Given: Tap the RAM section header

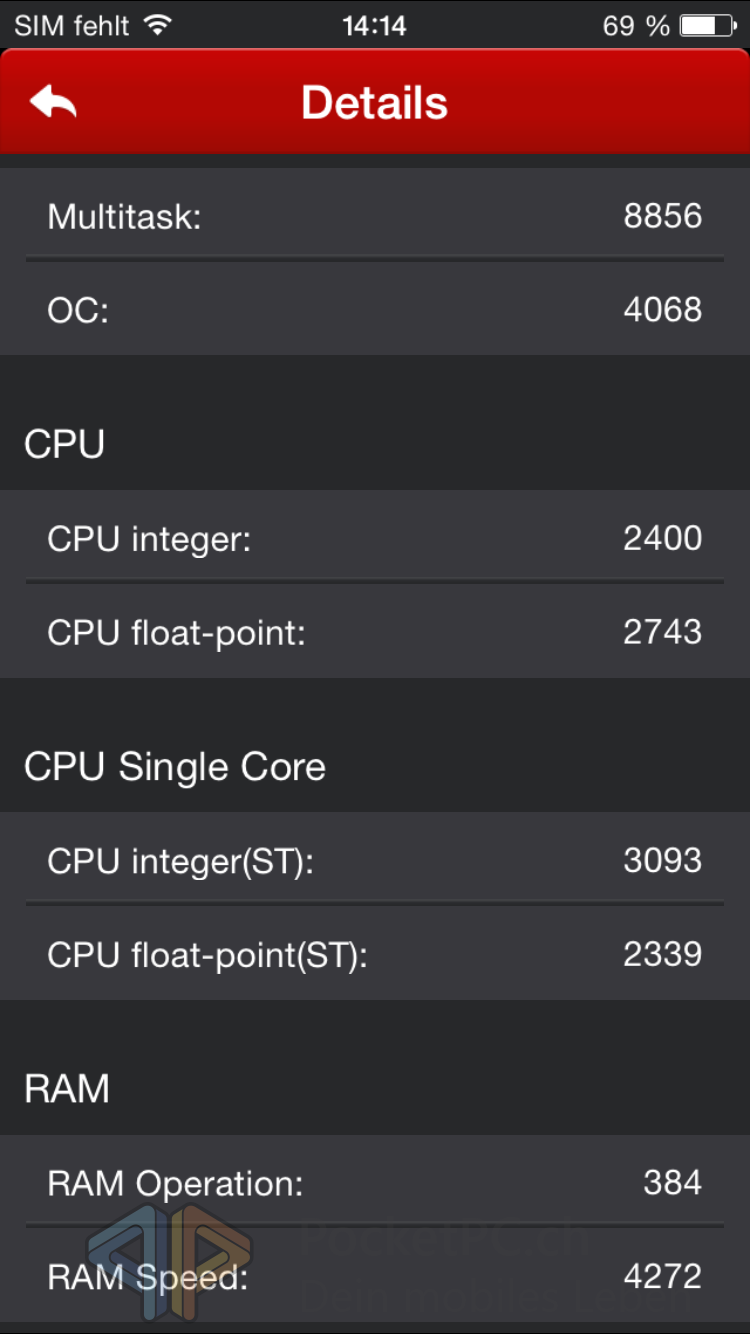Looking at the screenshot, I should [x=67, y=1089].
